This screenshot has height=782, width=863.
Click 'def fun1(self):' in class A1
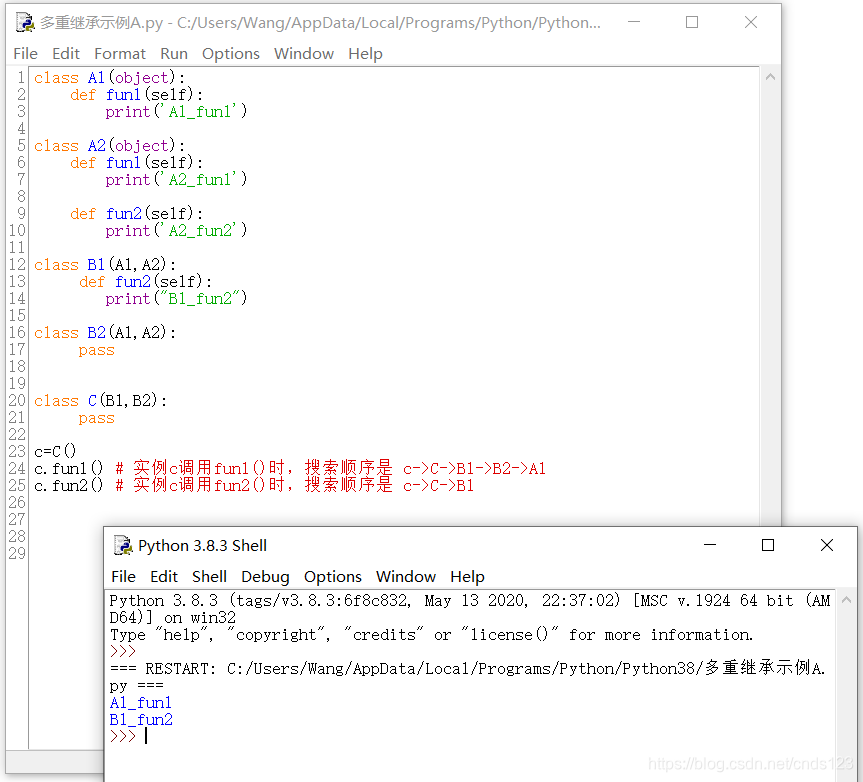(x=136, y=95)
